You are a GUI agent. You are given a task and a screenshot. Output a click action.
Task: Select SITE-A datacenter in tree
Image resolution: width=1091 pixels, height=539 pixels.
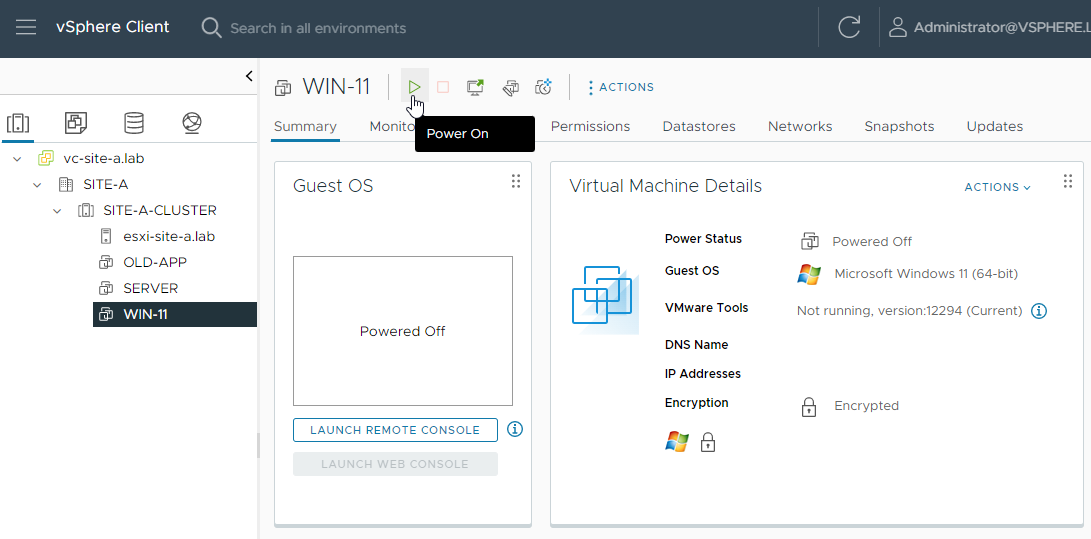(106, 184)
